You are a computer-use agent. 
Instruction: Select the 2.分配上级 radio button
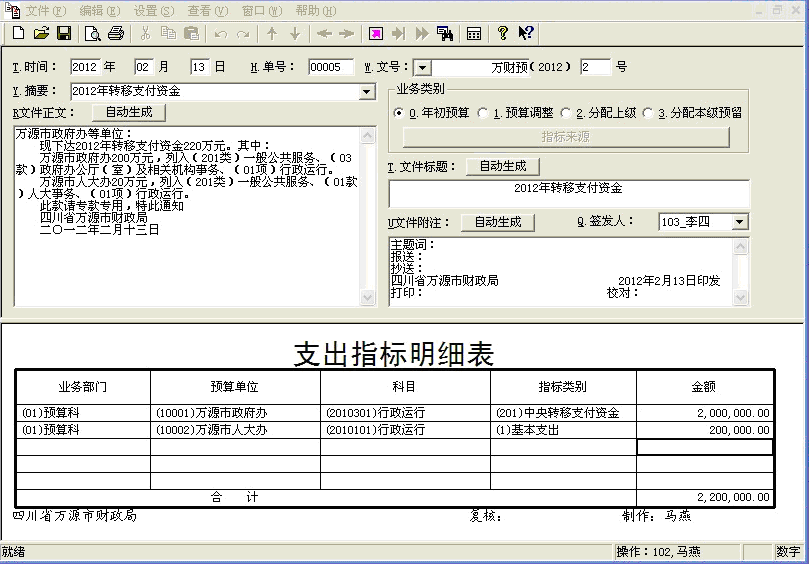tap(565, 112)
